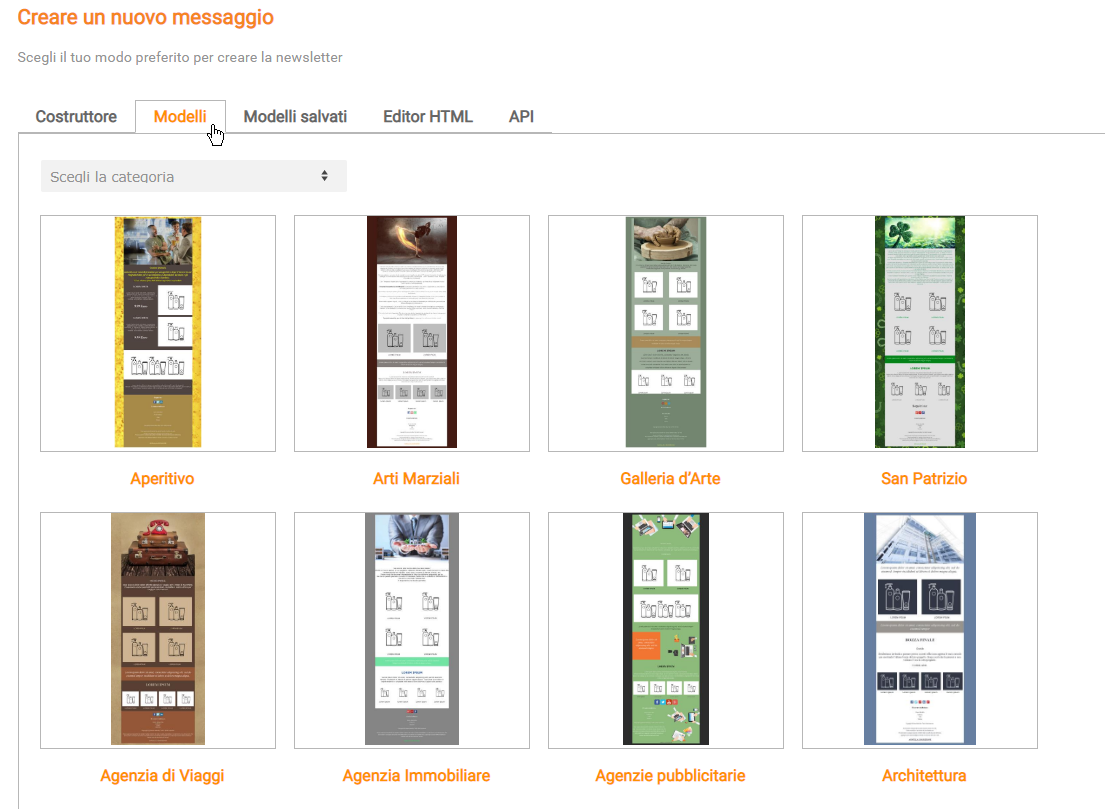Select the Arti Marziali template preview
This screenshot has height=809, width=1105.
412,333
